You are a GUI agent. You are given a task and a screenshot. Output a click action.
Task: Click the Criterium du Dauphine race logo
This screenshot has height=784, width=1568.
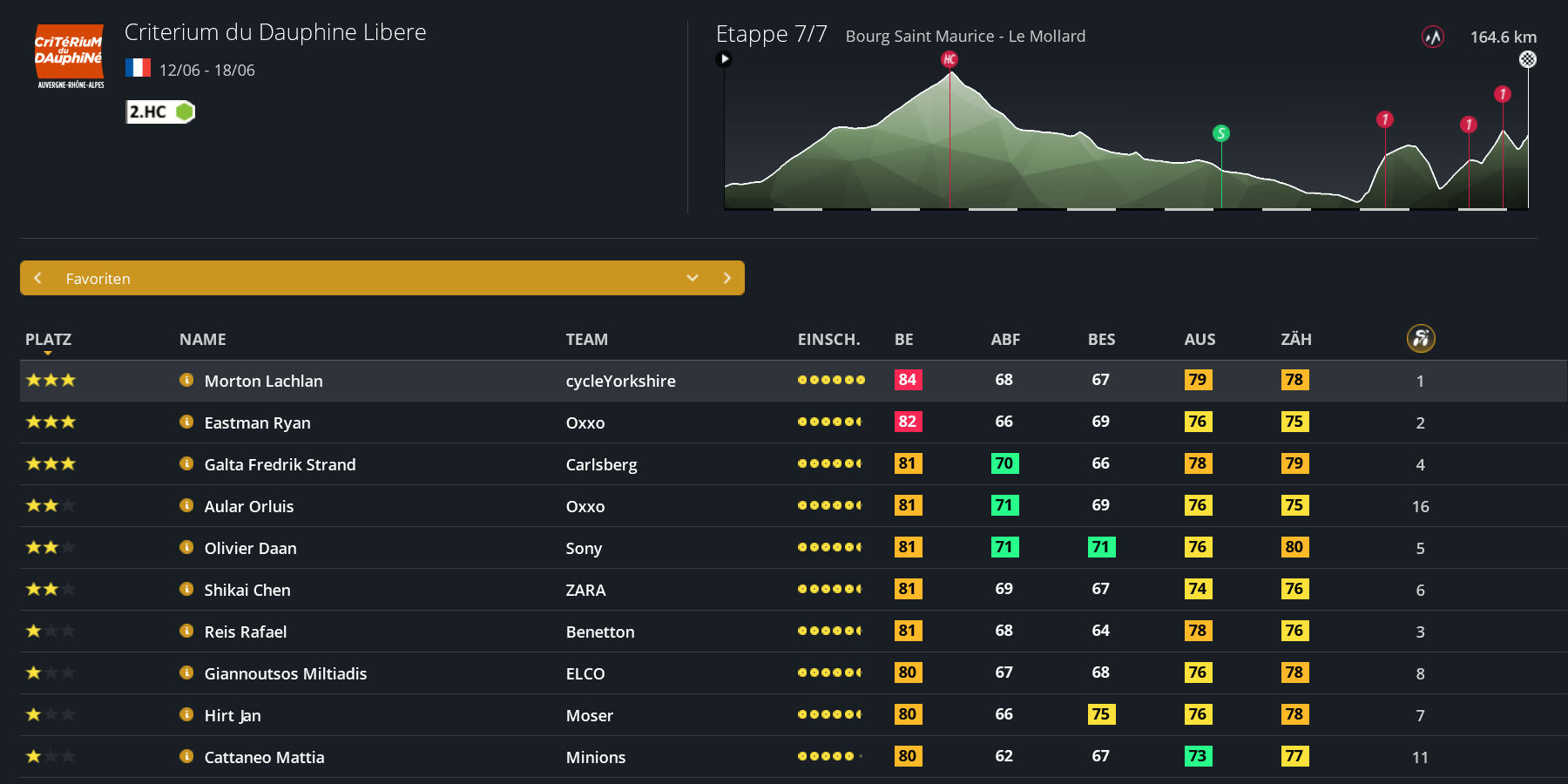[x=70, y=57]
